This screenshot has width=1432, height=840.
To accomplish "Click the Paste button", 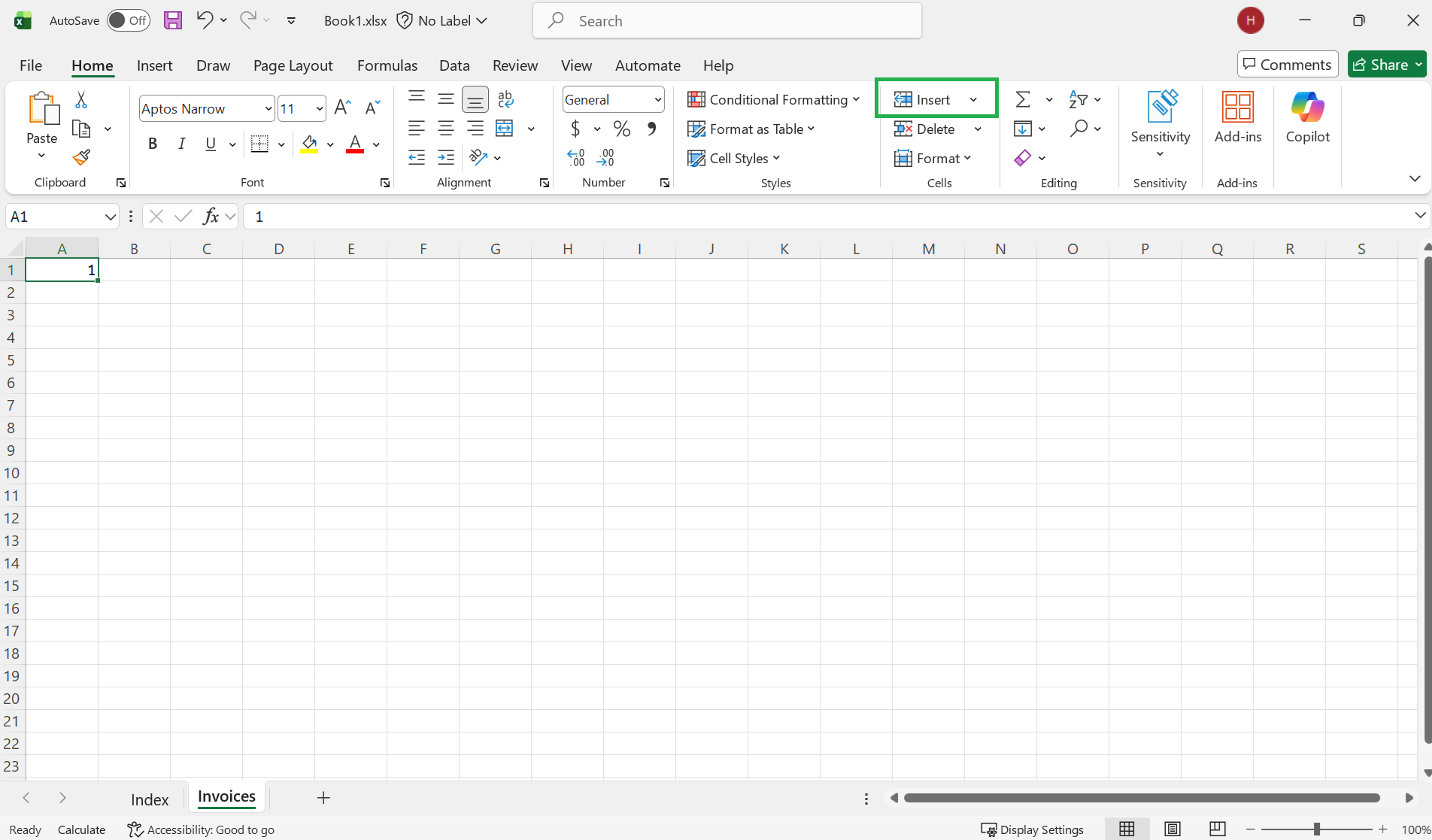I will [42, 118].
